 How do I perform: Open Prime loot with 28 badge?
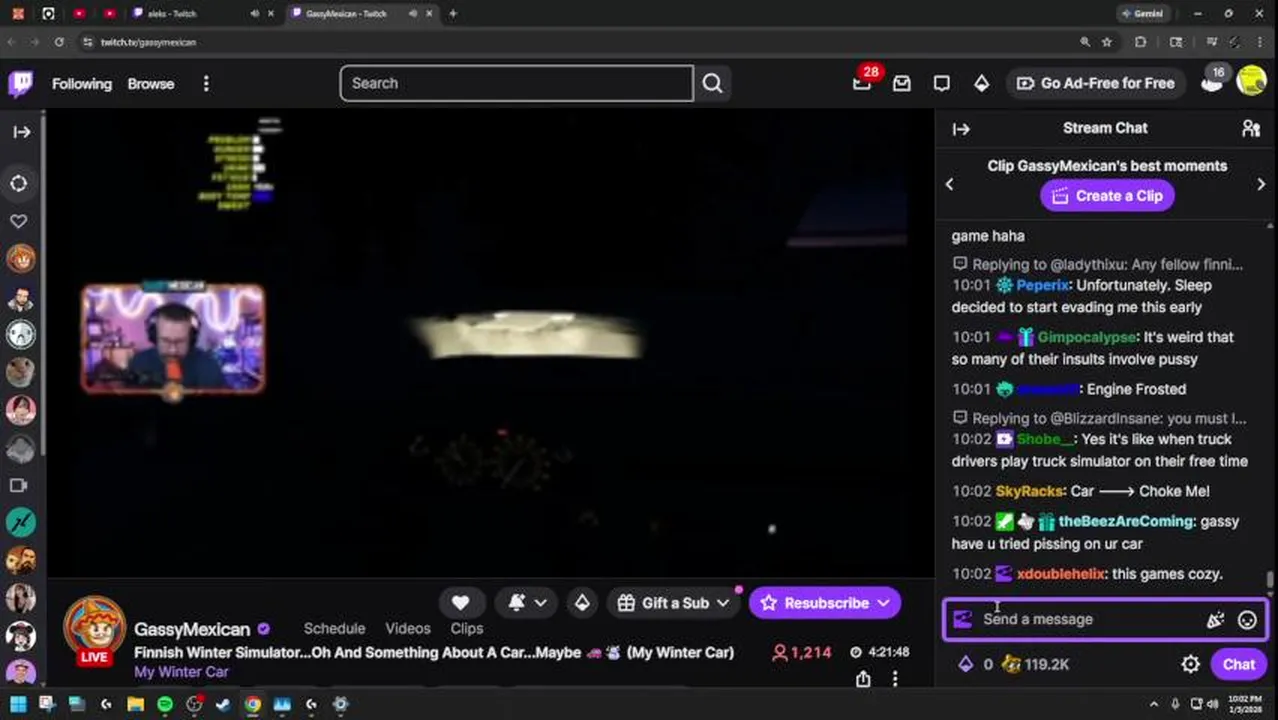tap(862, 83)
